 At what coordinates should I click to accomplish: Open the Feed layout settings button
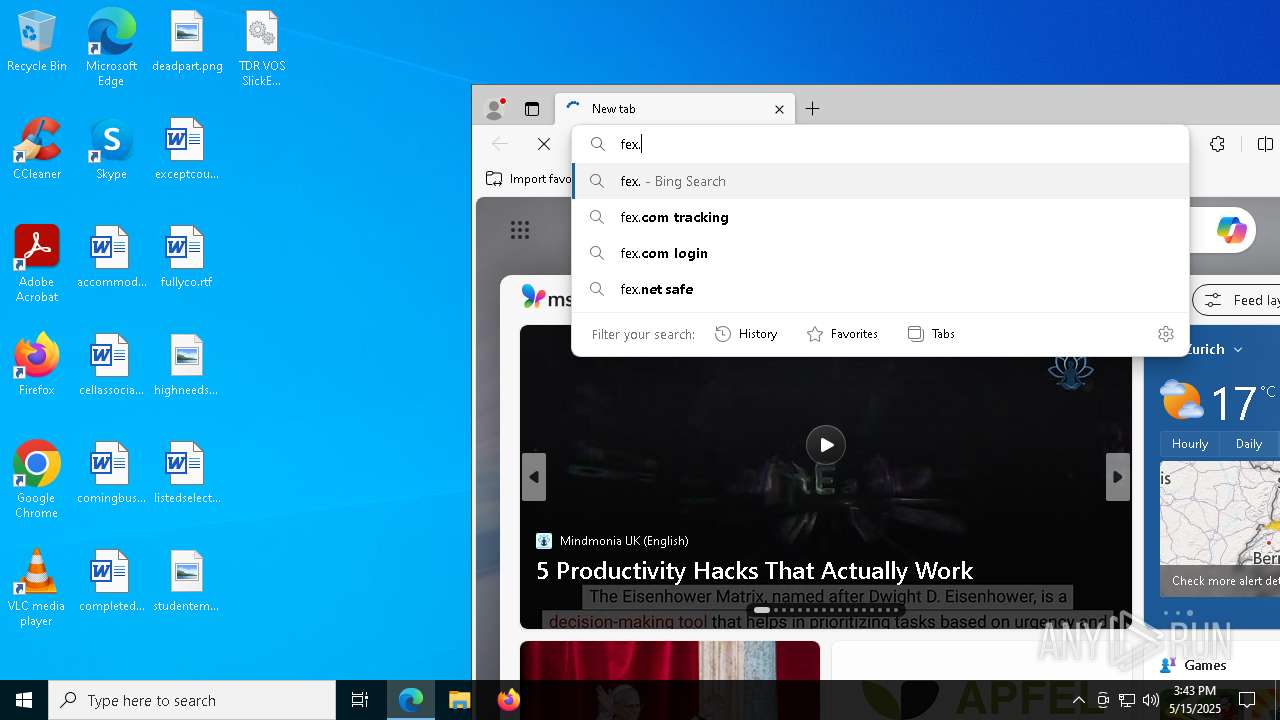point(1237,300)
